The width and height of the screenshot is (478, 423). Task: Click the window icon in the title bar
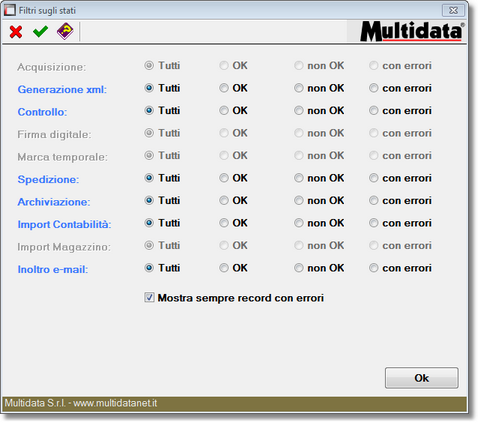pos(9,10)
